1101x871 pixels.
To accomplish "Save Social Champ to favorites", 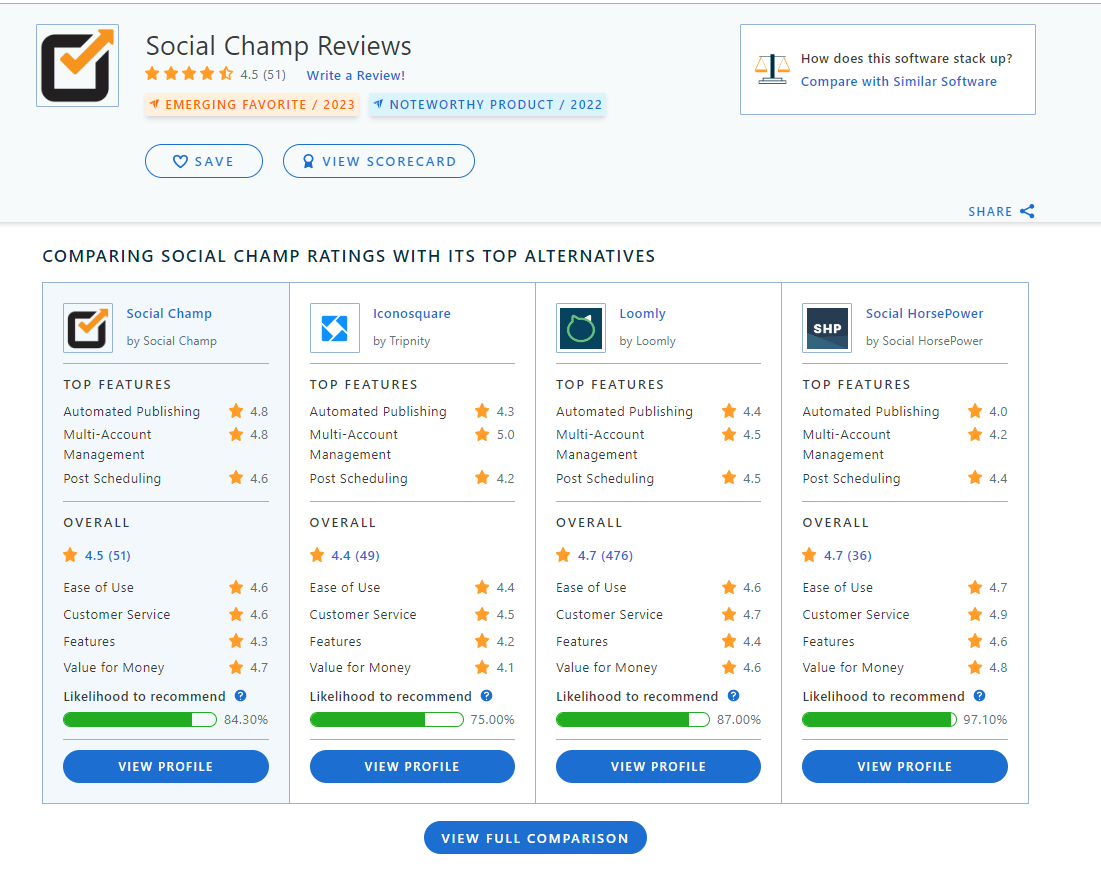I will [x=204, y=162].
